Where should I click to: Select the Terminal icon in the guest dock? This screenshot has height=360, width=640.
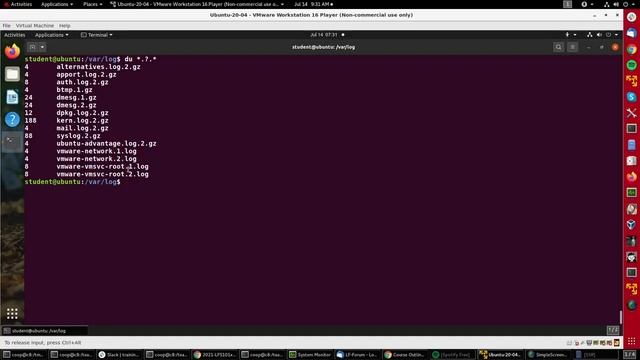coord(12,142)
